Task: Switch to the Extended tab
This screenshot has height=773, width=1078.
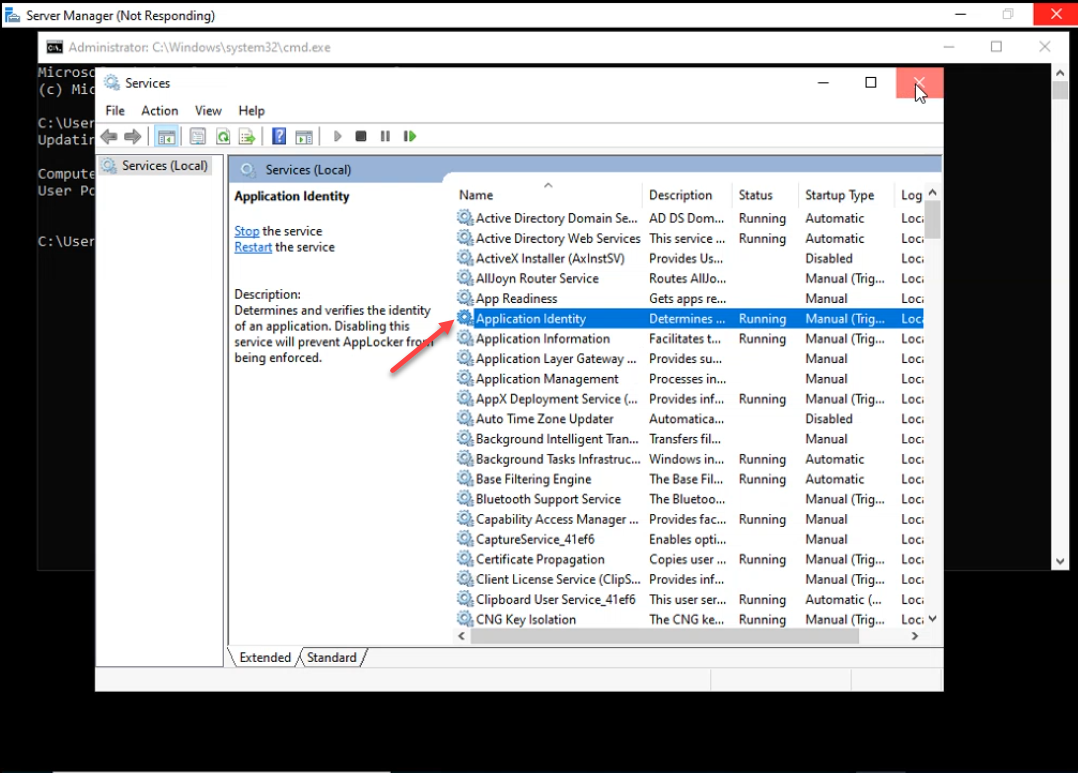Action: pos(265,657)
